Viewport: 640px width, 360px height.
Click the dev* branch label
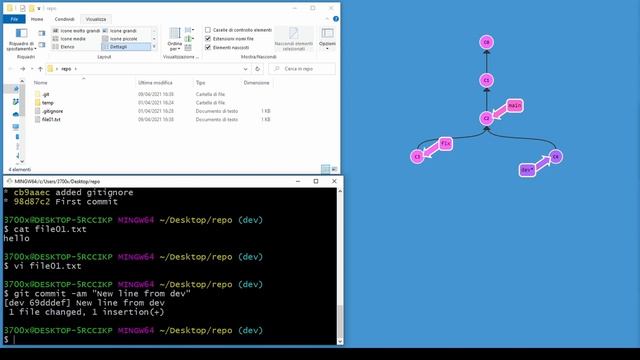click(x=527, y=169)
